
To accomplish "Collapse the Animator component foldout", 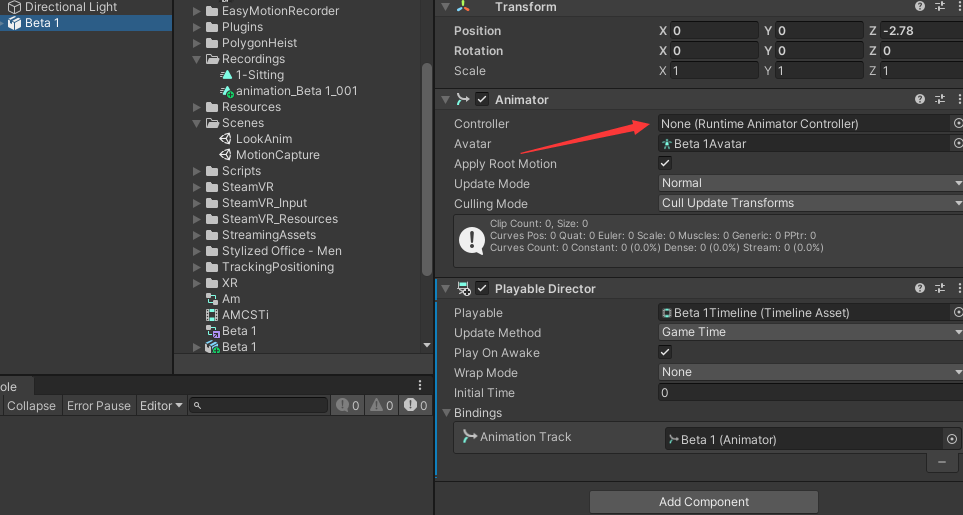I will click(445, 99).
